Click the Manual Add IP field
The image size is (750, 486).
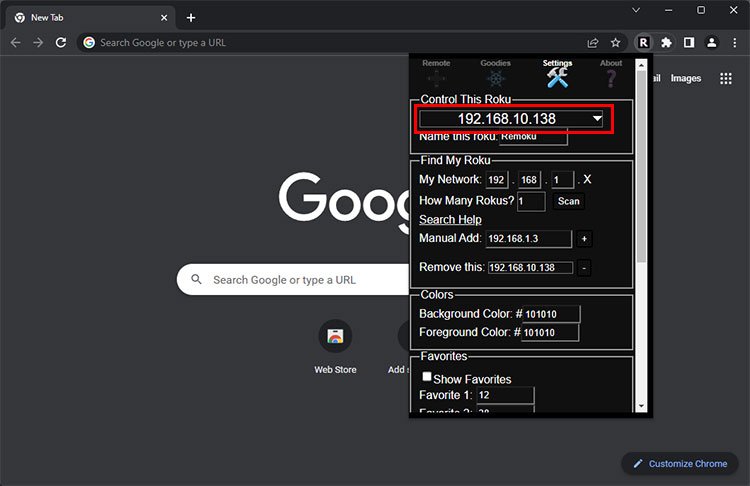pyautogui.click(x=529, y=239)
